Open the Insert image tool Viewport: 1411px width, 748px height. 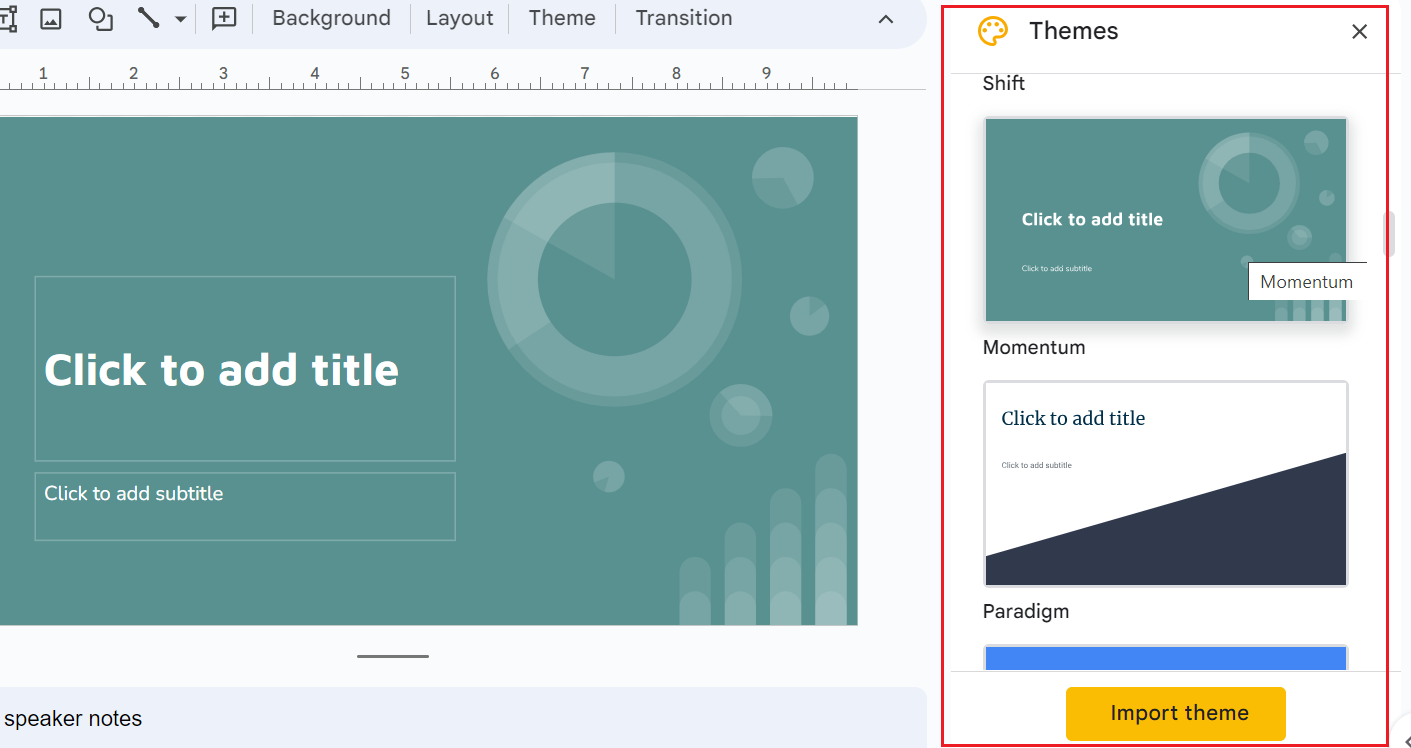[51, 18]
